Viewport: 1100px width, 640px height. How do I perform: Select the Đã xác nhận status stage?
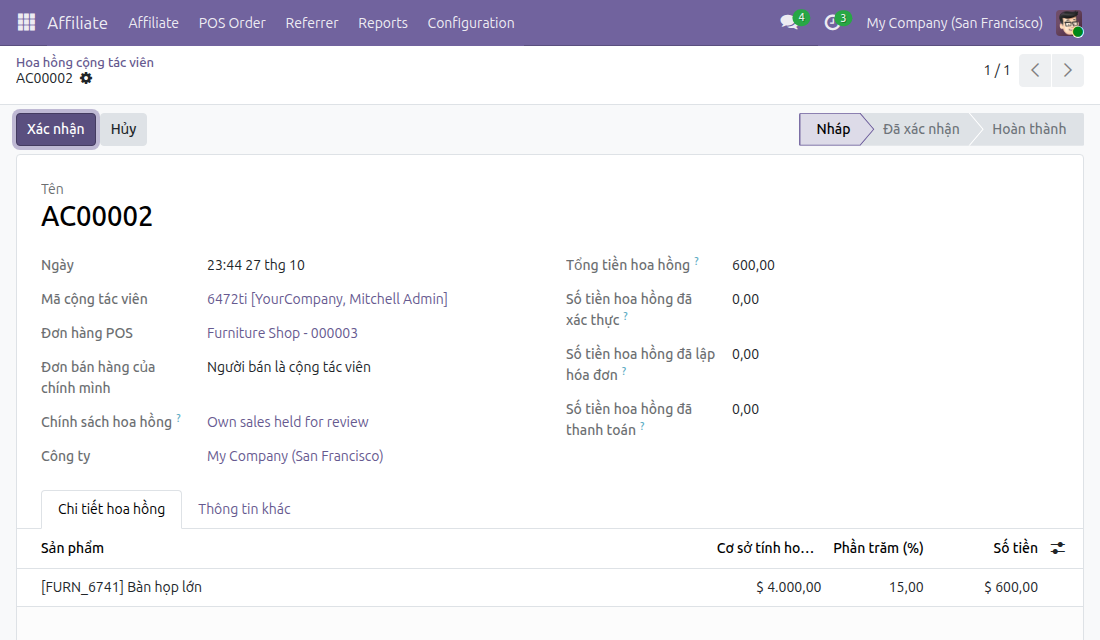pos(921,129)
